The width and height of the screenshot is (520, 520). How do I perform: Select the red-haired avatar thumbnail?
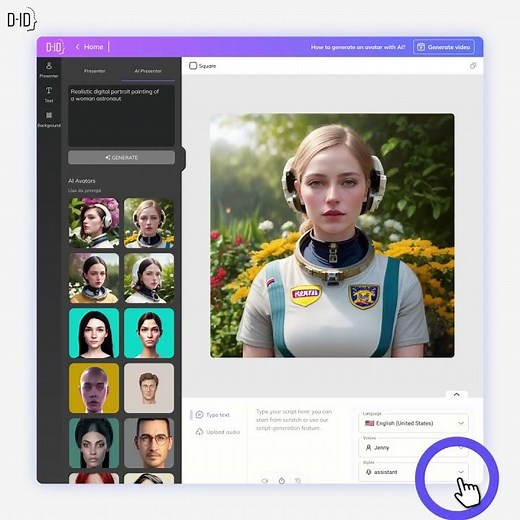[94, 478]
